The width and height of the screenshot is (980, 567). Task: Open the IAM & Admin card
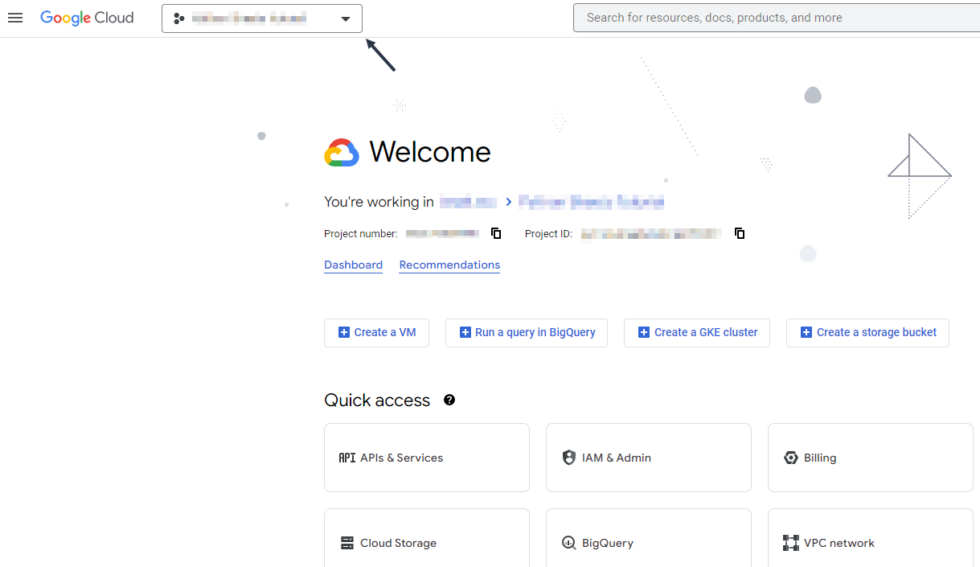tap(648, 458)
